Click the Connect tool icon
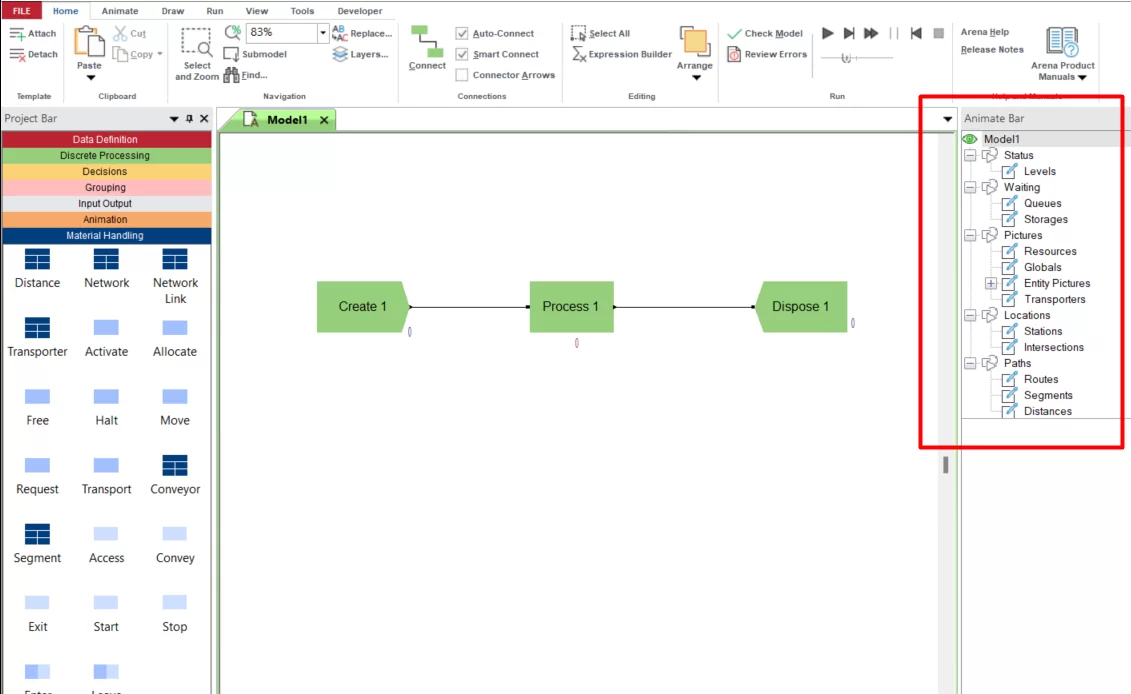This screenshot has width=1131, height=694. (427, 41)
